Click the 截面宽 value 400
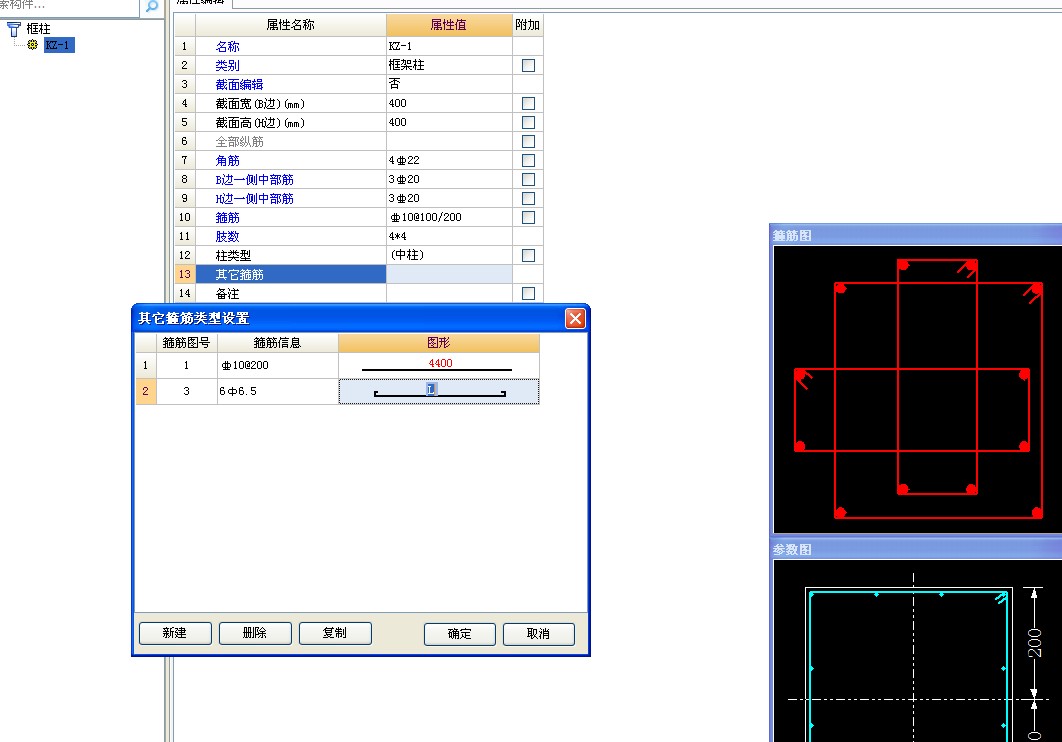Screen dimensions: 1062x742 (449, 103)
